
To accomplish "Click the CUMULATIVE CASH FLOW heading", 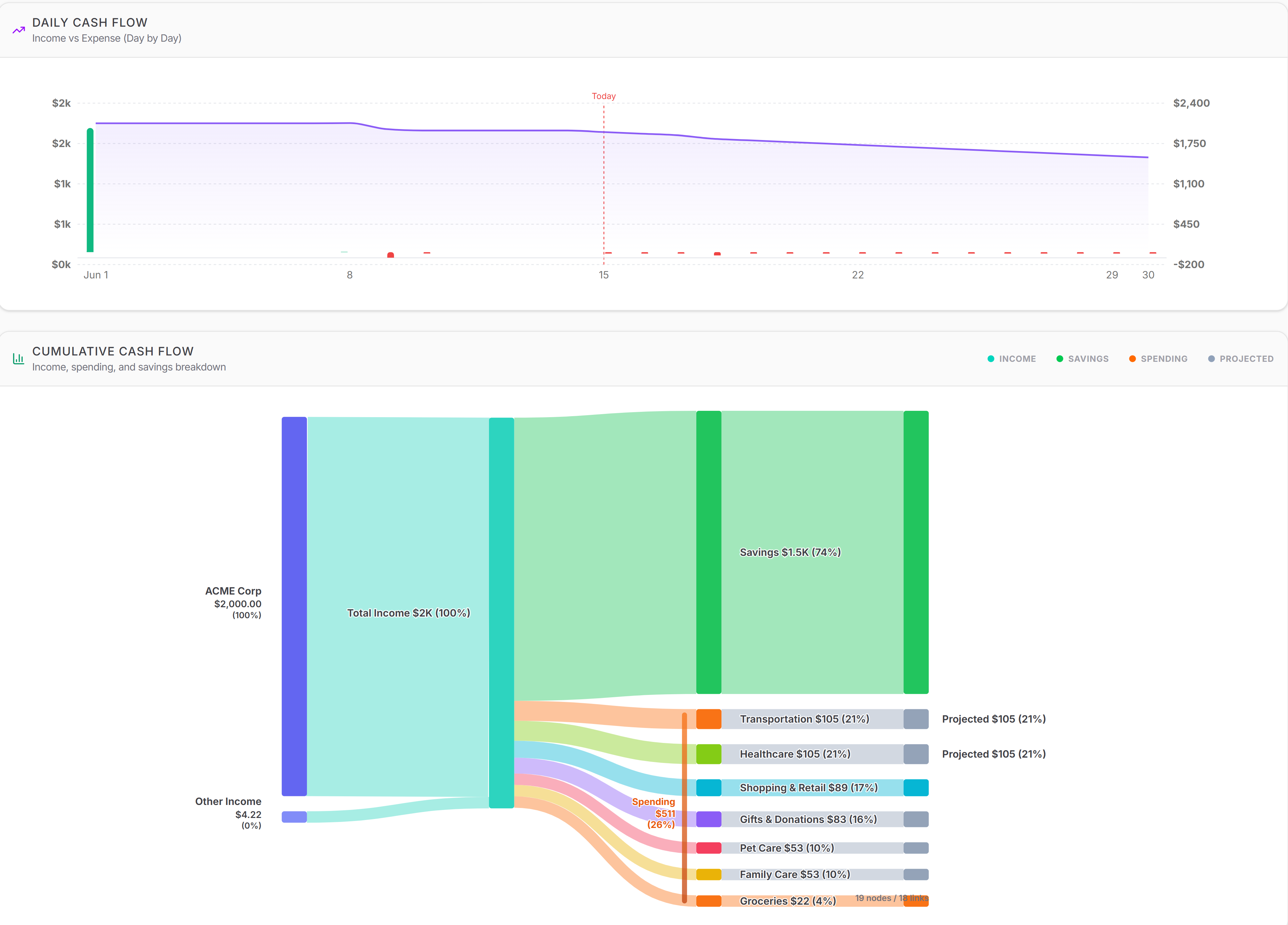I will coord(113,351).
